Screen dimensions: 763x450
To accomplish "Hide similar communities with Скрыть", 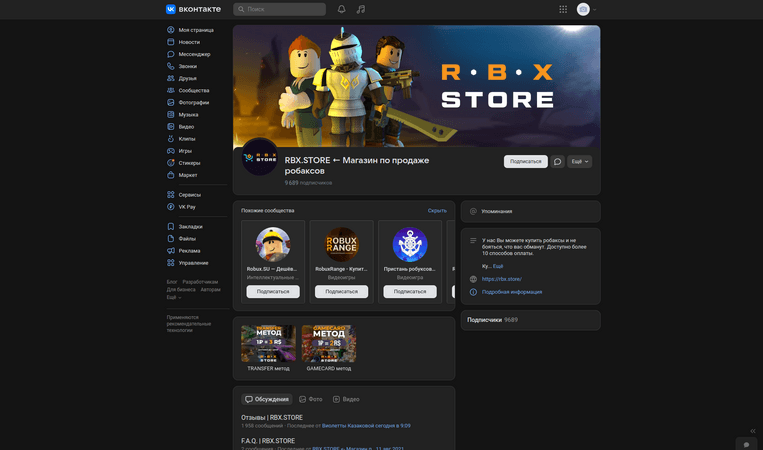I will [x=437, y=211].
